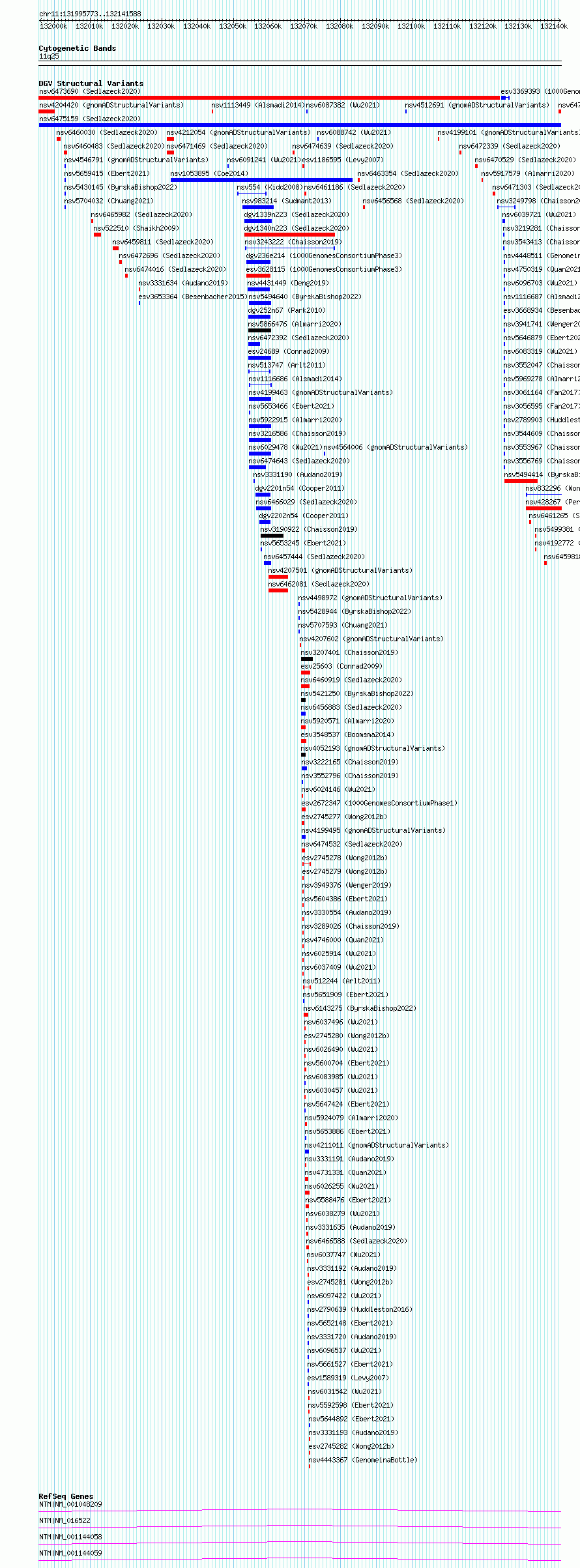Open variant esv3548537 (Boomsma2014)
The height and width of the screenshot is (1568, 580).
point(347,734)
